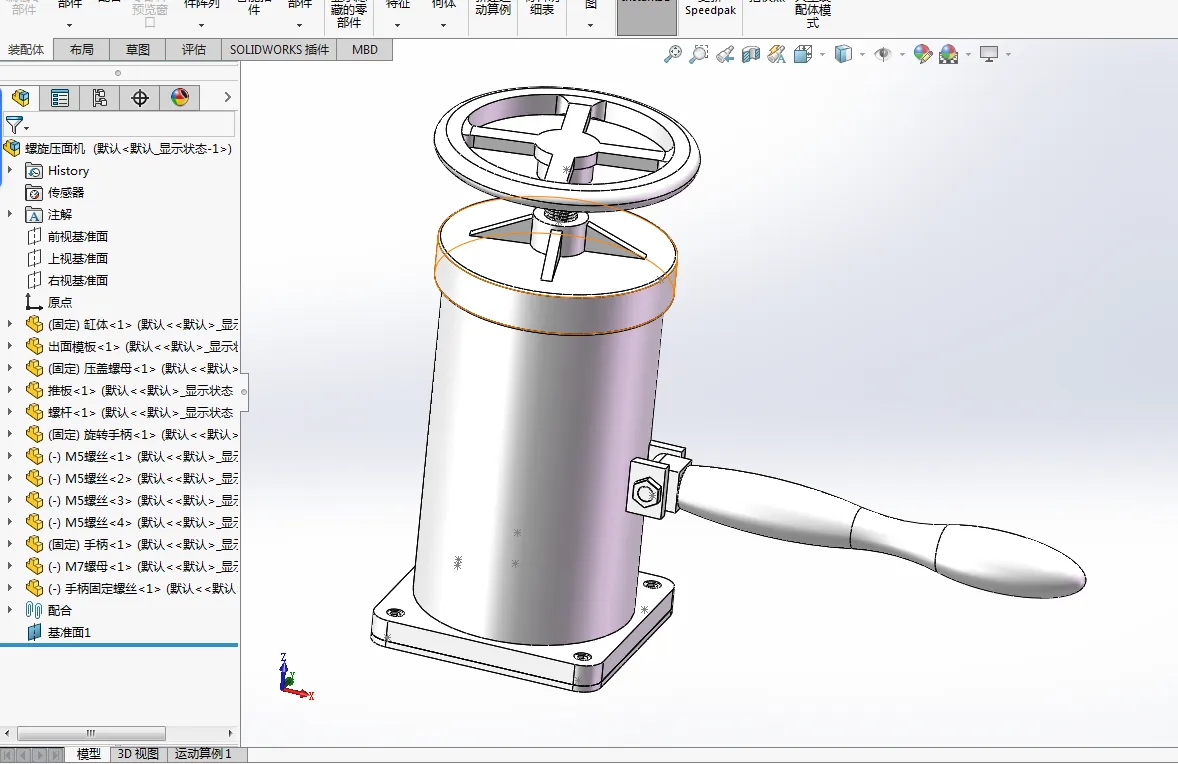Screen dimensions: 1178x764
Task: Click the Edit Appearance icon
Action: (x=922, y=54)
